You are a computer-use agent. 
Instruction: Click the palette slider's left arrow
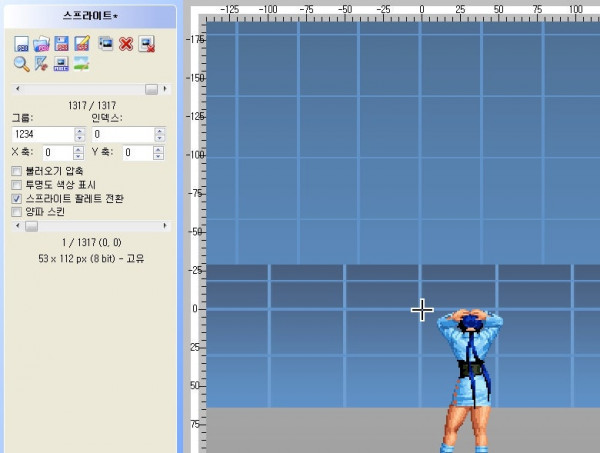tap(18, 226)
